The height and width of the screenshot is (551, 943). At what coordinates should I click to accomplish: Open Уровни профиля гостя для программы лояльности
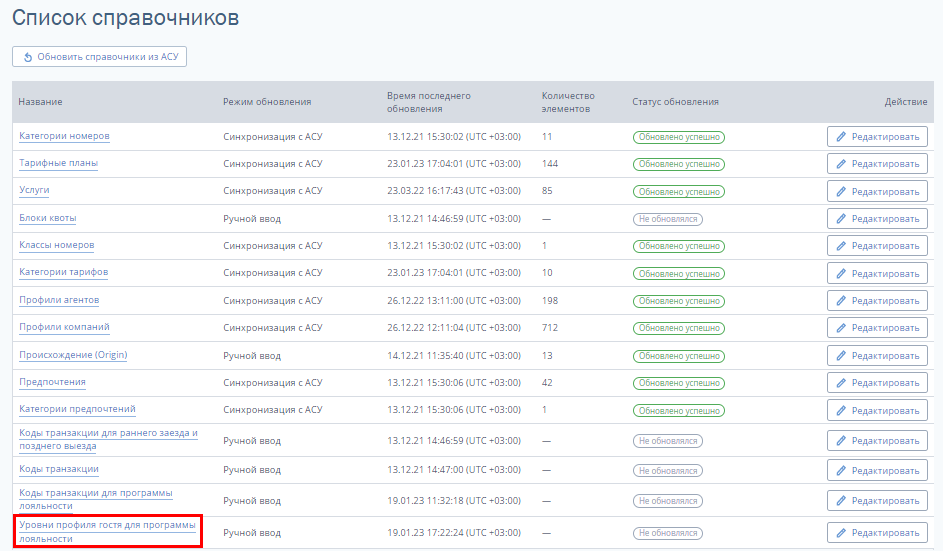click(x=107, y=532)
